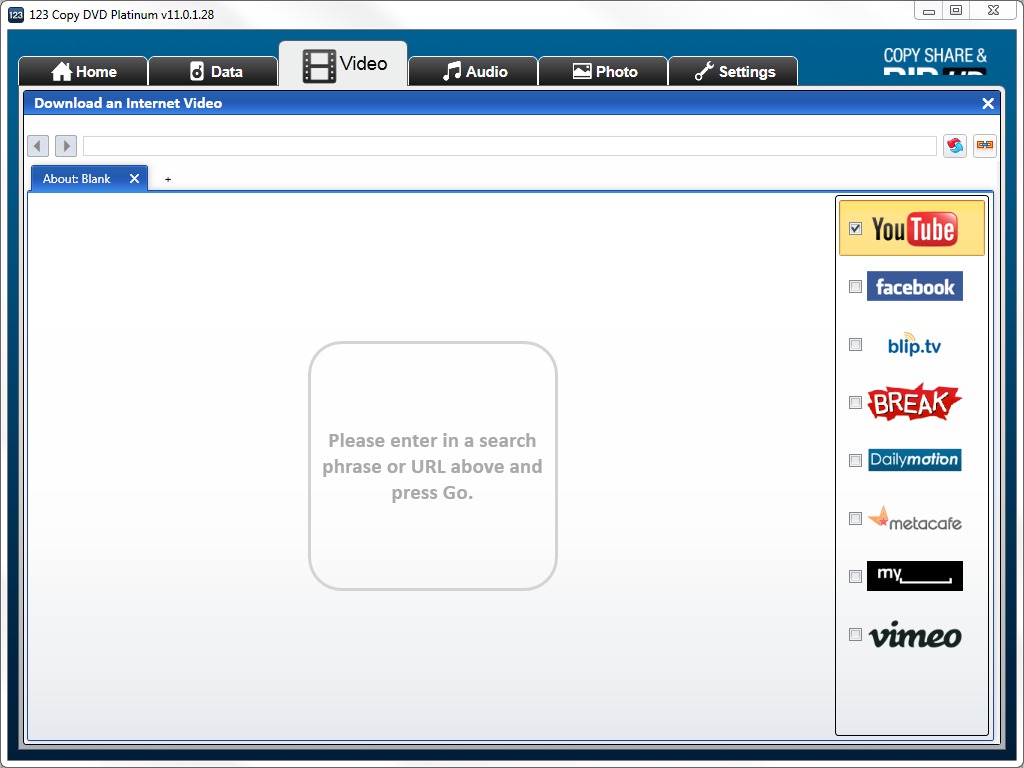Enable the blip.tv checkbox

(856, 345)
